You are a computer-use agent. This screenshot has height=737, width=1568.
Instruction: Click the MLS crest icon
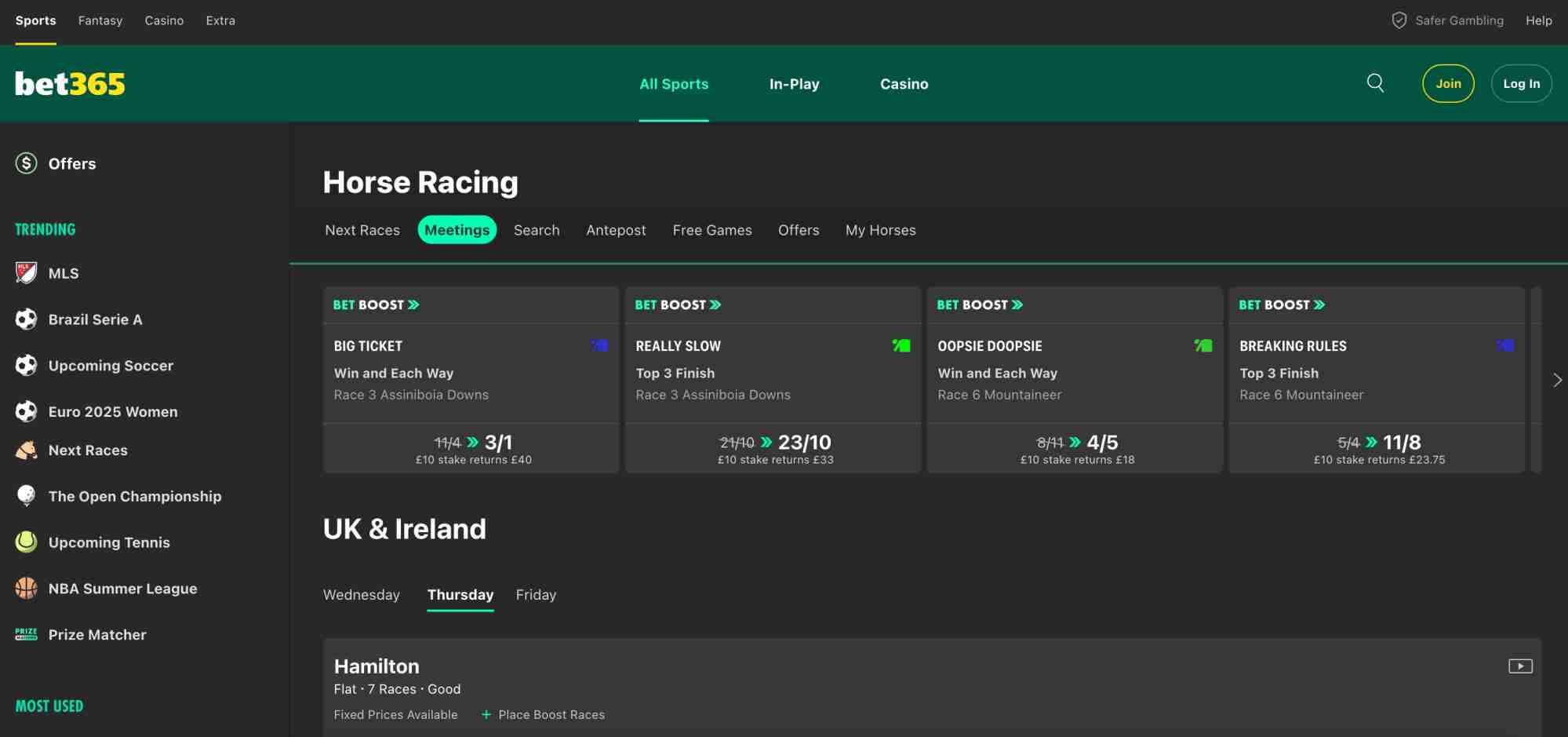click(27, 273)
